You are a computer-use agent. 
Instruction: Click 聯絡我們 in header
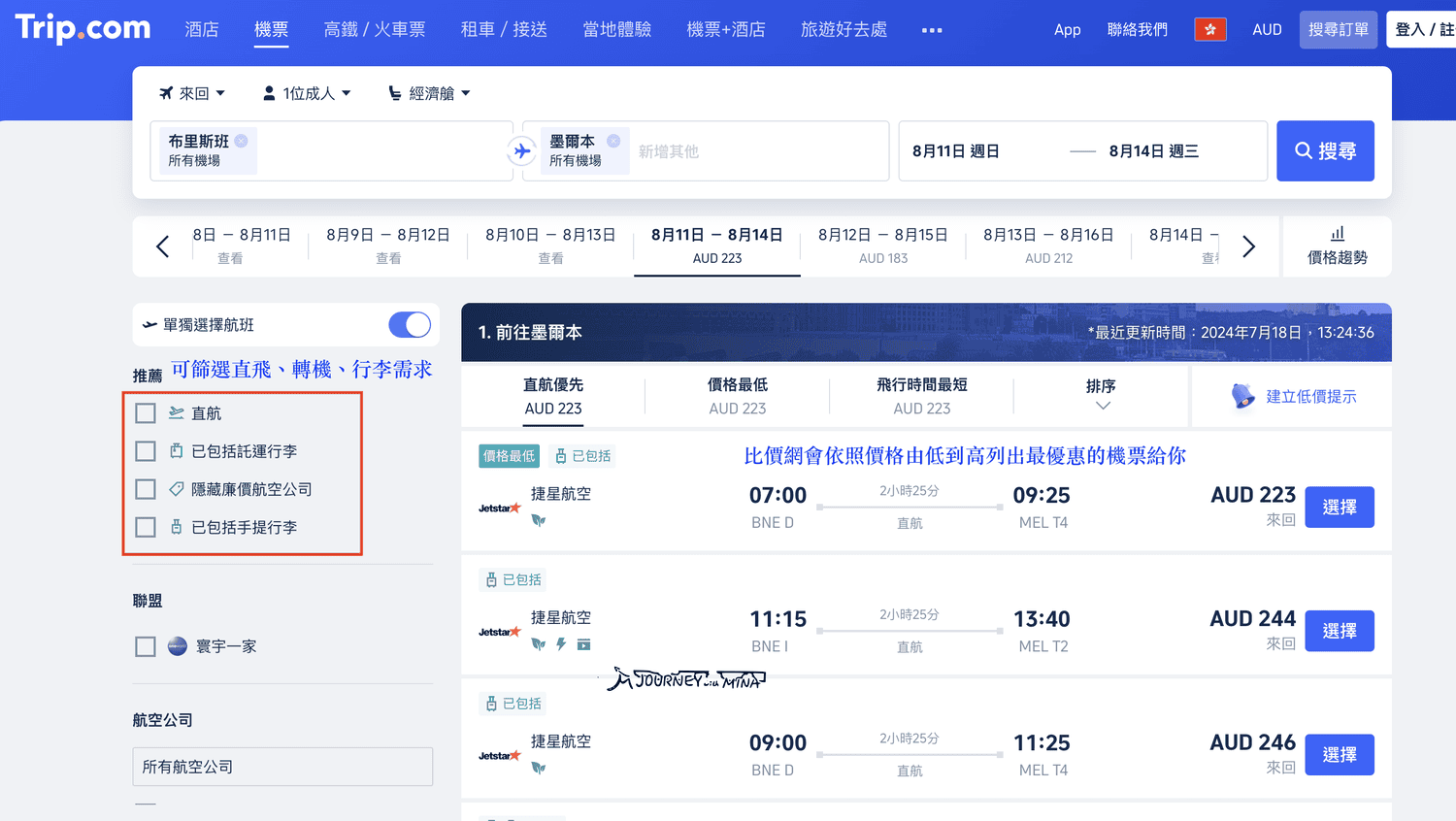[x=1138, y=30]
